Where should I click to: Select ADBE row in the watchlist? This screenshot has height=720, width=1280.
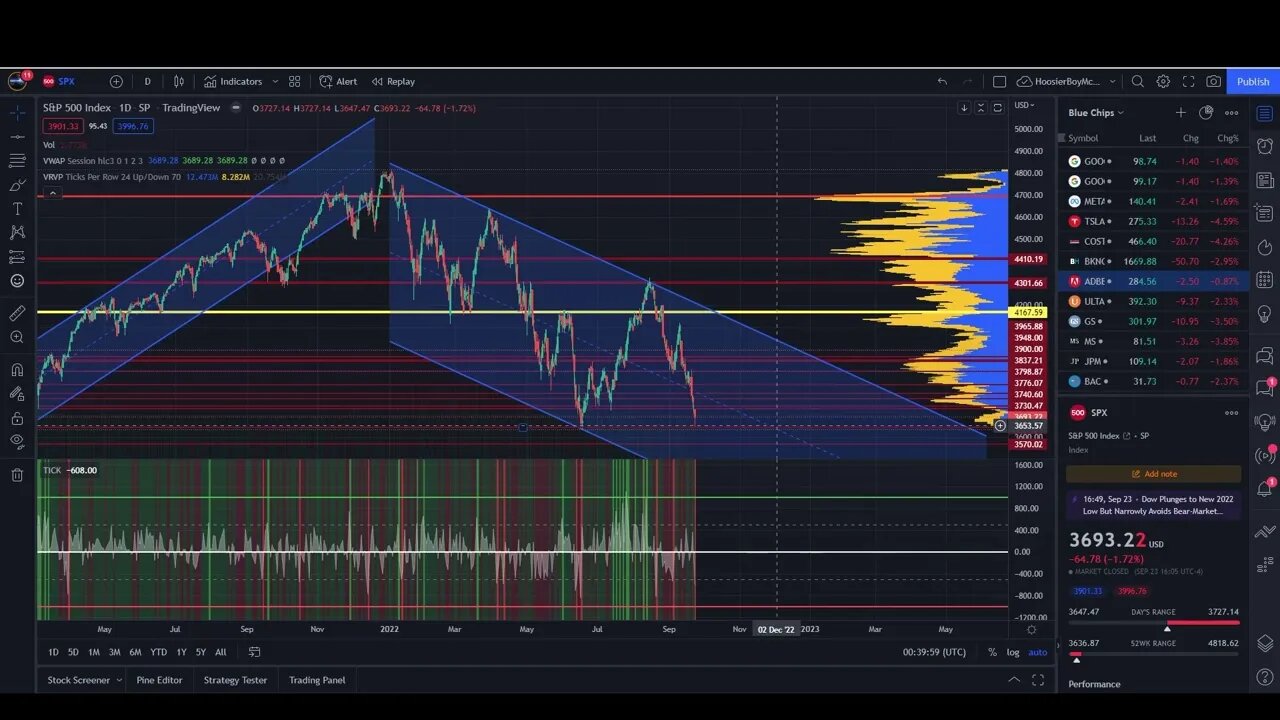click(1154, 281)
